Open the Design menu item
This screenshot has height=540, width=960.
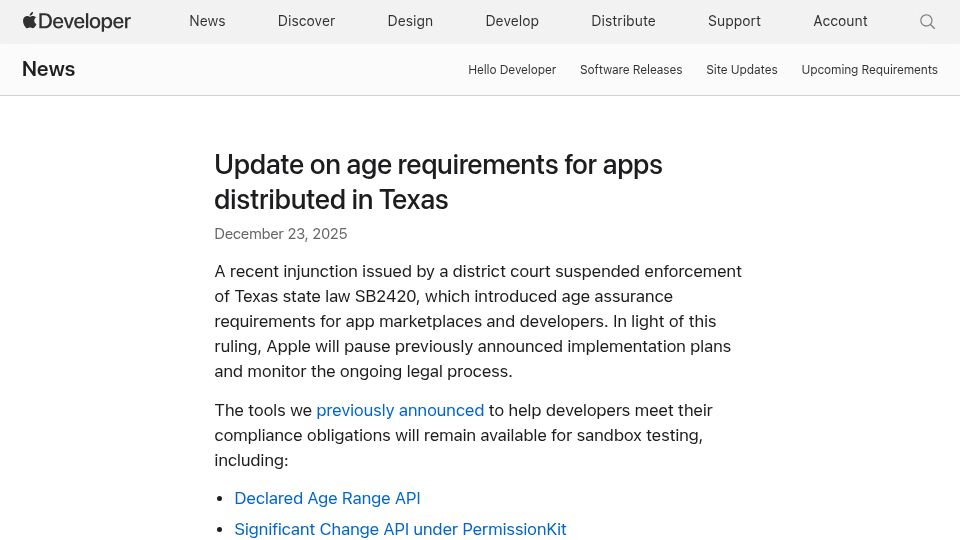410,21
